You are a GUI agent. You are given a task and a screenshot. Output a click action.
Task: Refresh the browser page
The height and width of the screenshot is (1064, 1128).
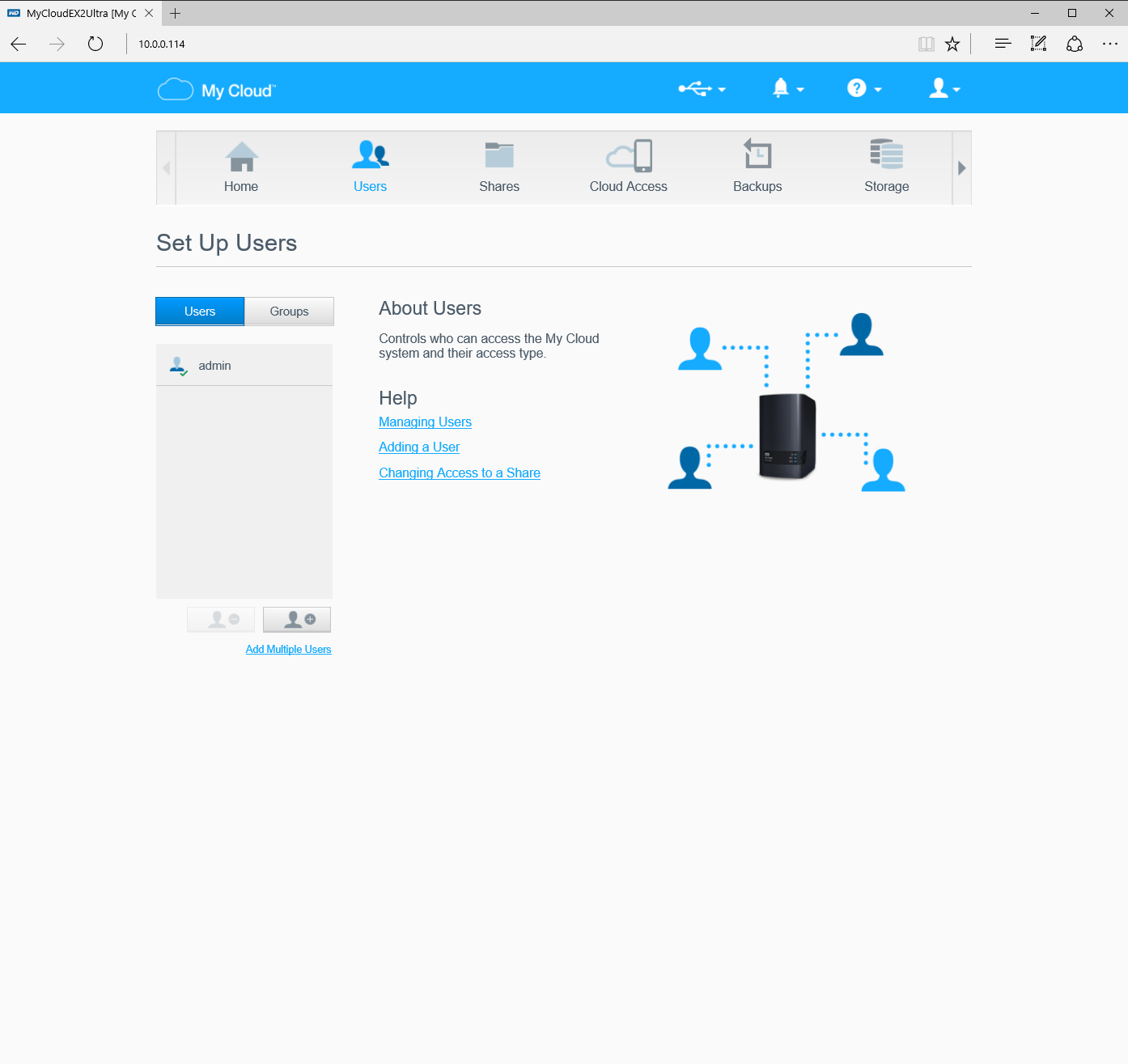95,44
